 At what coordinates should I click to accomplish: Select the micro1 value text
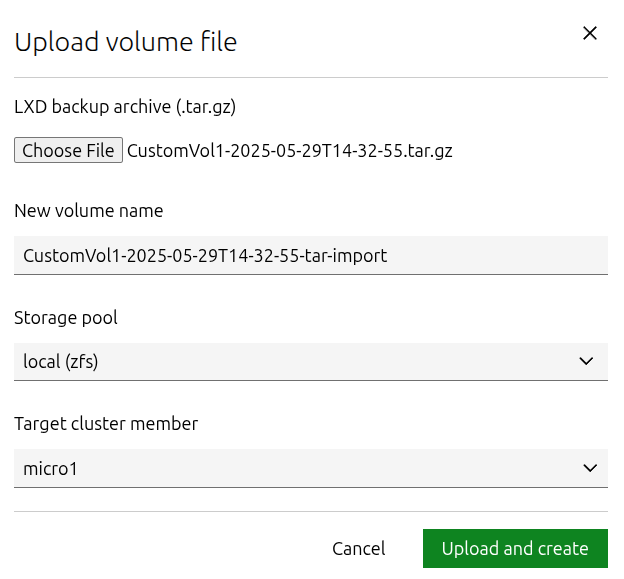50,468
